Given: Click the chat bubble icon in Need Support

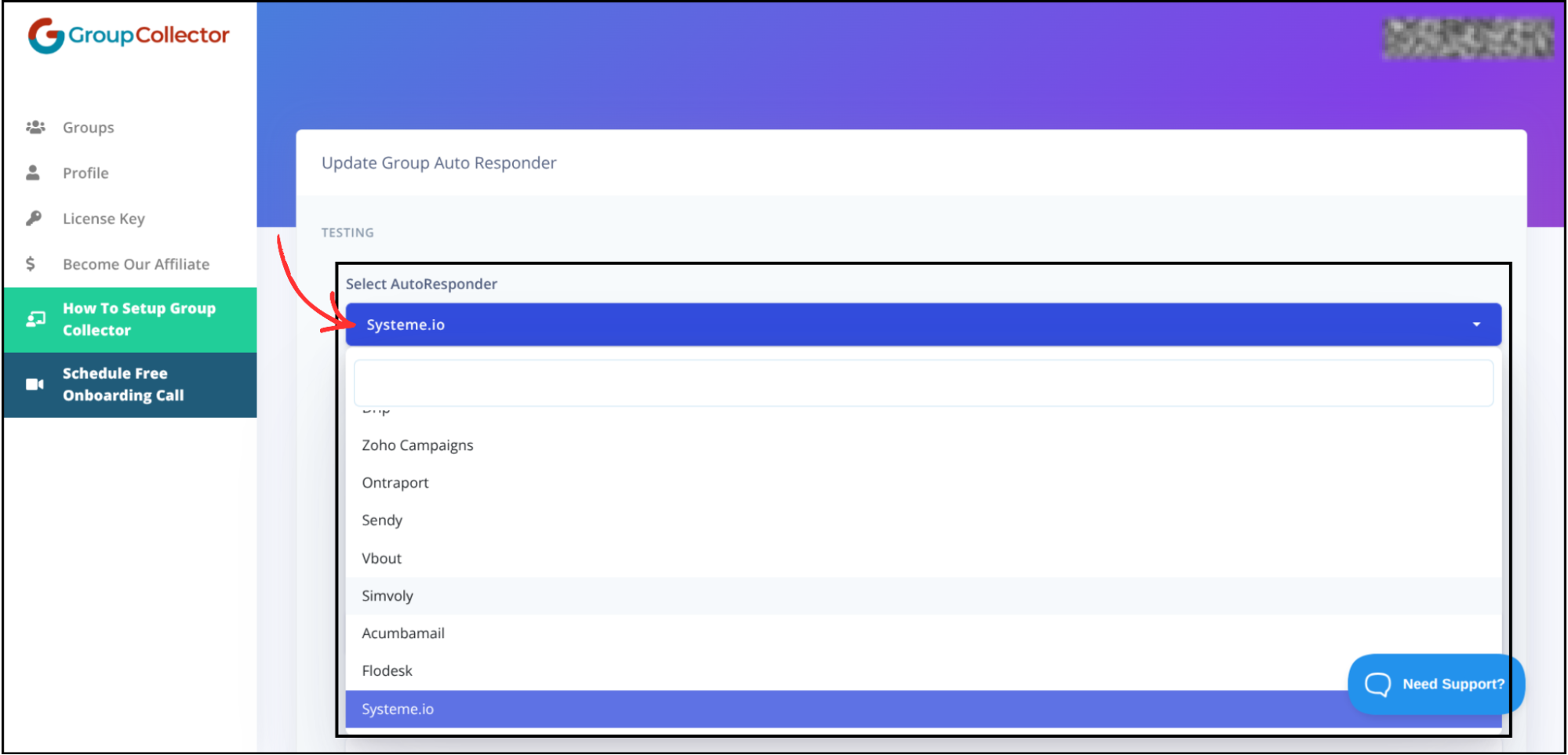Looking at the screenshot, I should (x=1378, y=684).
